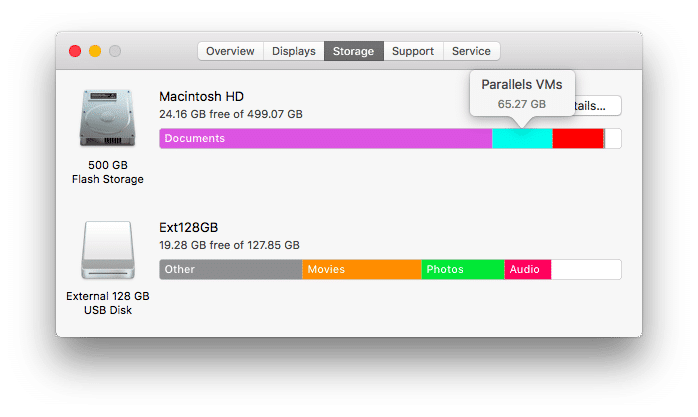
Task: Click the white free space on Macintosh HD bar
Action: [612, 139]
